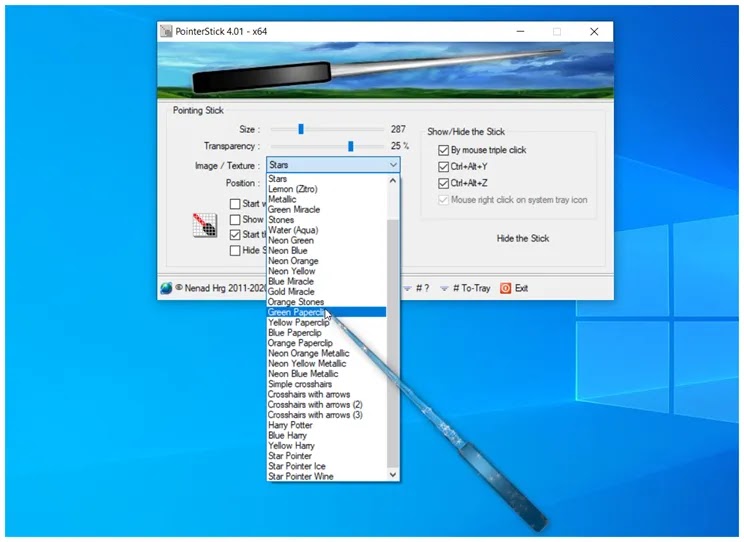744x542 pixels.
Task: Click the PointerStick title bar app icon
Action: [x=166, y=31]
